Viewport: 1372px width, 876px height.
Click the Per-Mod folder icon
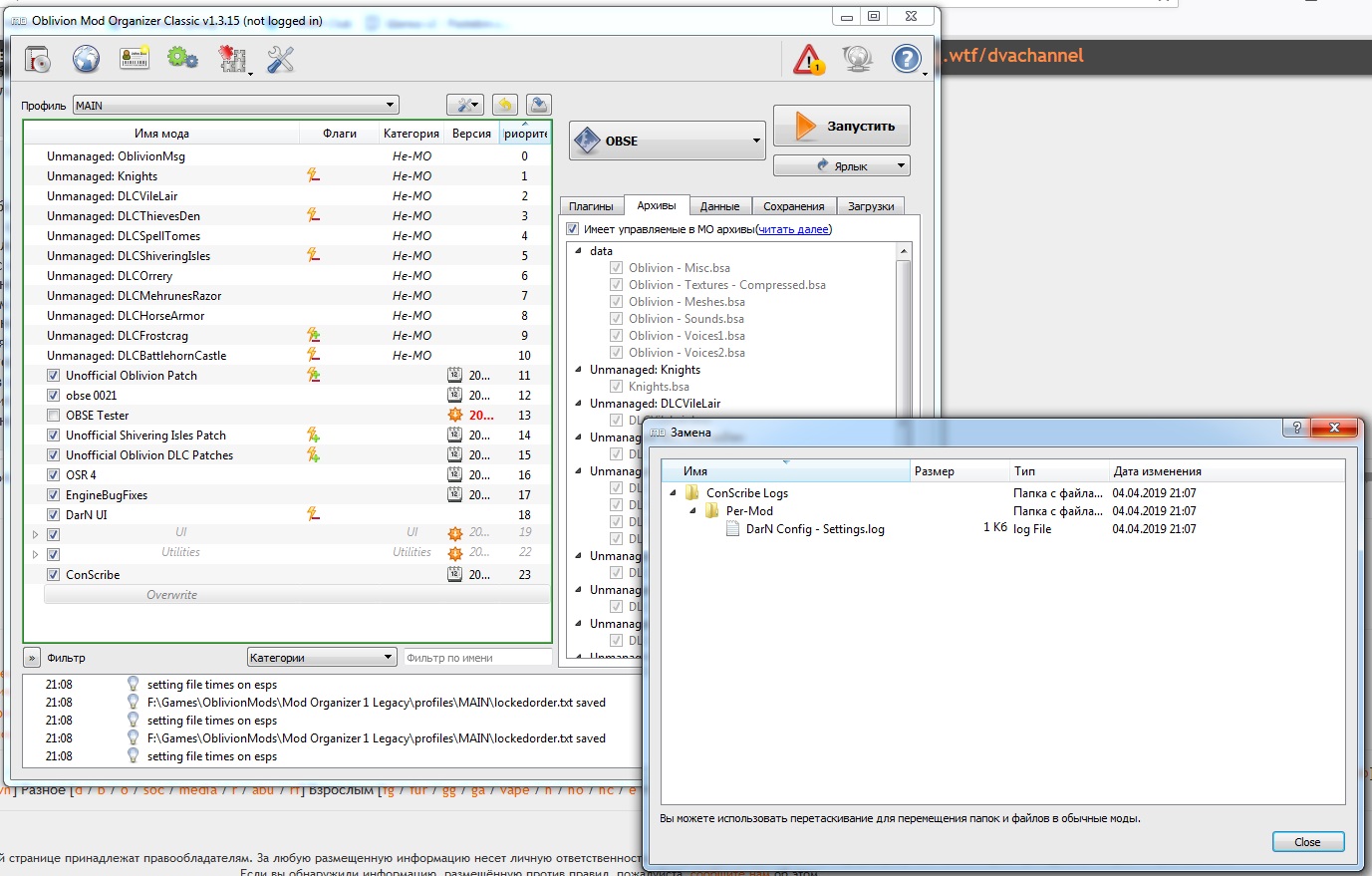point(711,510)
